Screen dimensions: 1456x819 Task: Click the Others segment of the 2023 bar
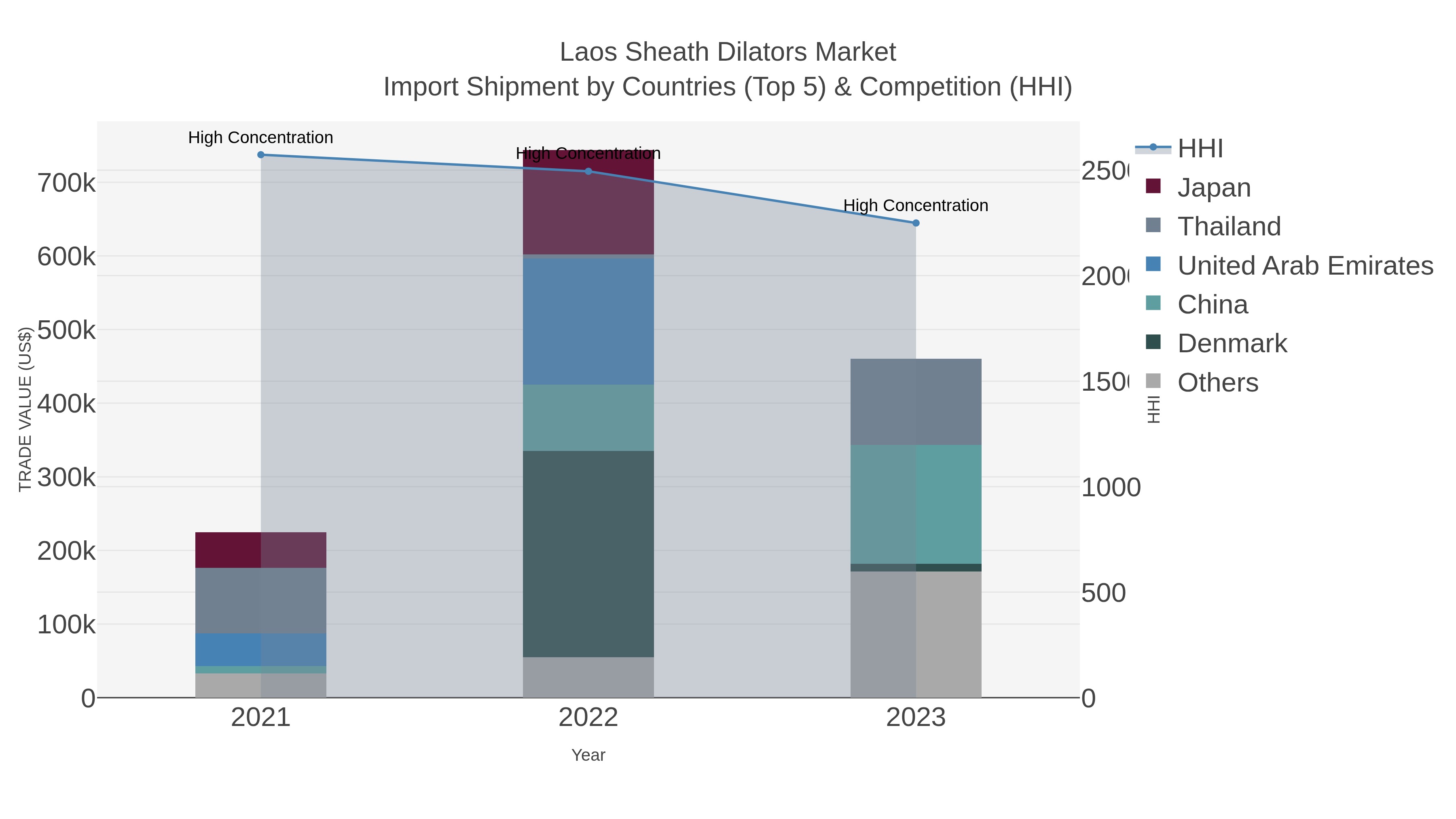click(x=916, y=634)
